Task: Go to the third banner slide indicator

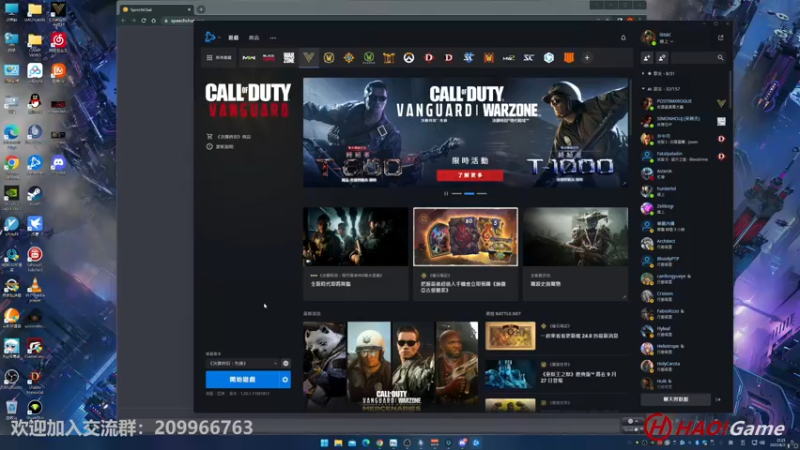Action: pyautogui.click(x=482, y=193)
